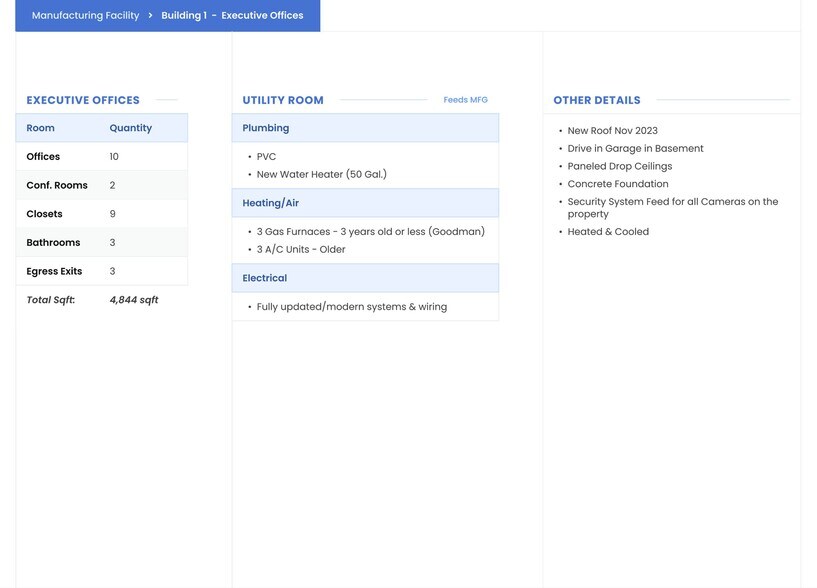Select the Closets table row
This screenshot has width=817, height=588.
point(101,214)
